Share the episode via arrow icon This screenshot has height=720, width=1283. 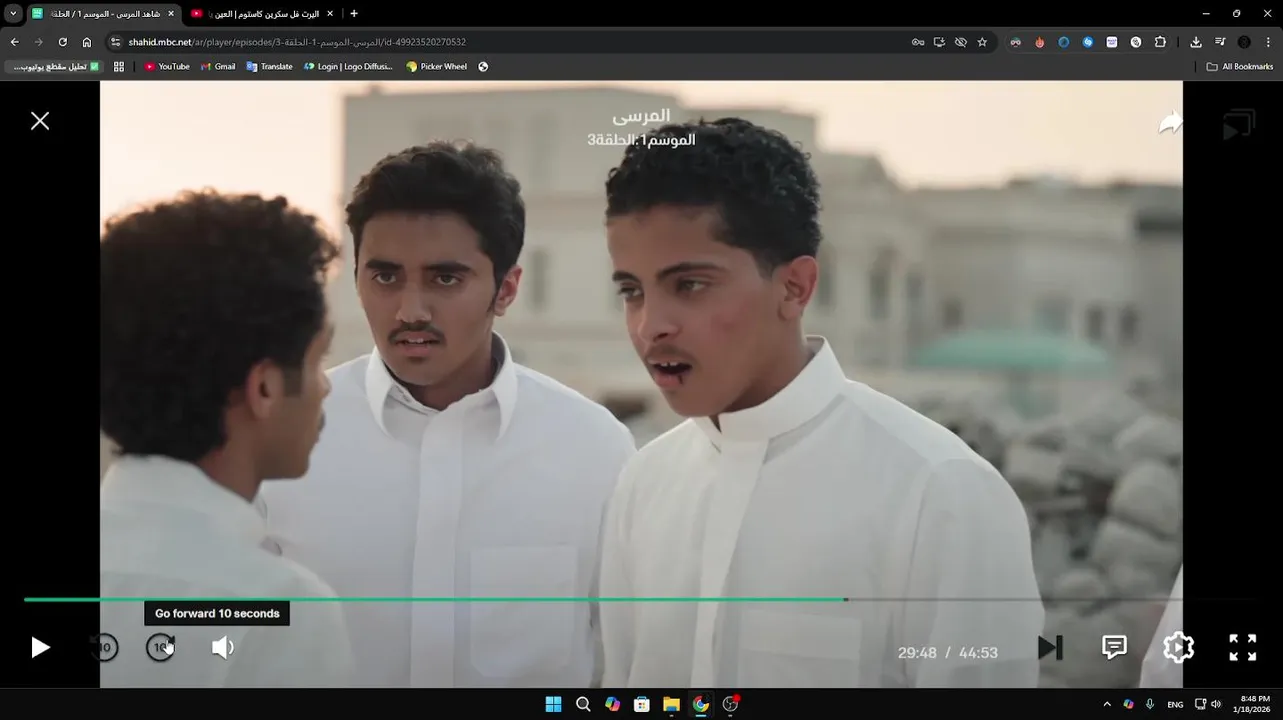coord(1170,123)
